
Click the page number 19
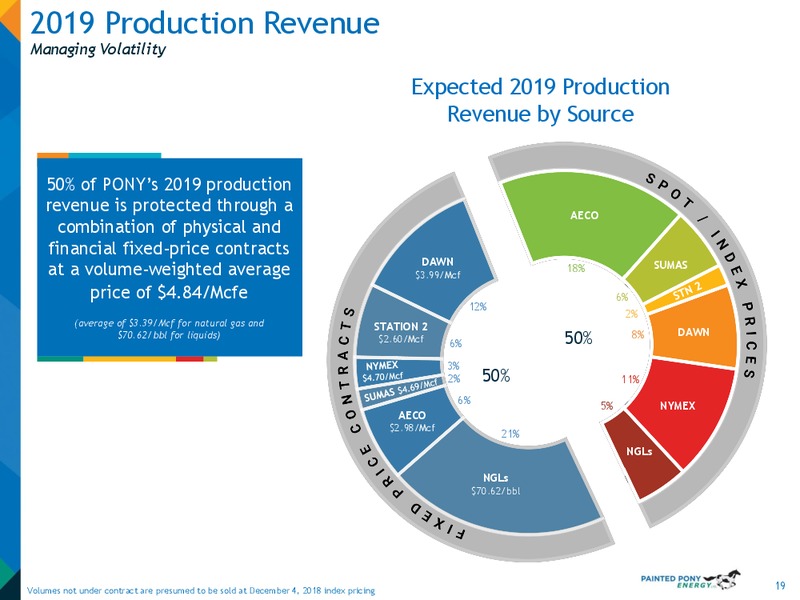click(781, 586)
